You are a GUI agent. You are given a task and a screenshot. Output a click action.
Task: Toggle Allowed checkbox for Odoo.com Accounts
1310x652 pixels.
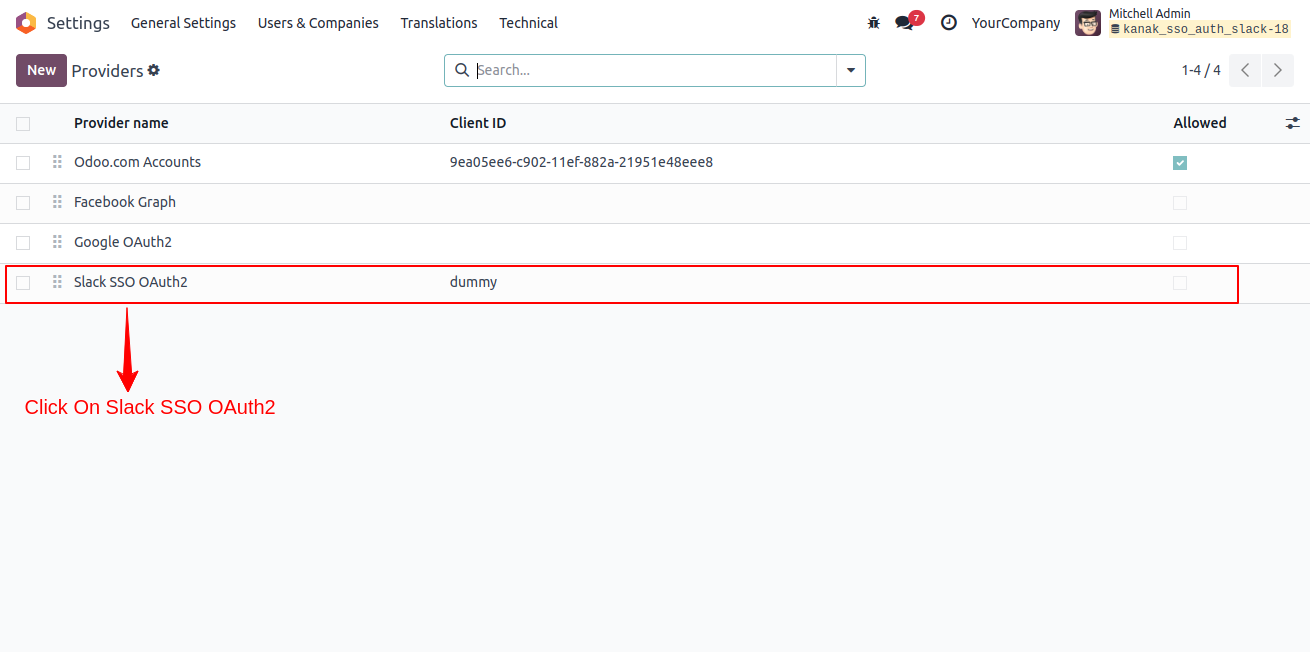[1180, 163]
